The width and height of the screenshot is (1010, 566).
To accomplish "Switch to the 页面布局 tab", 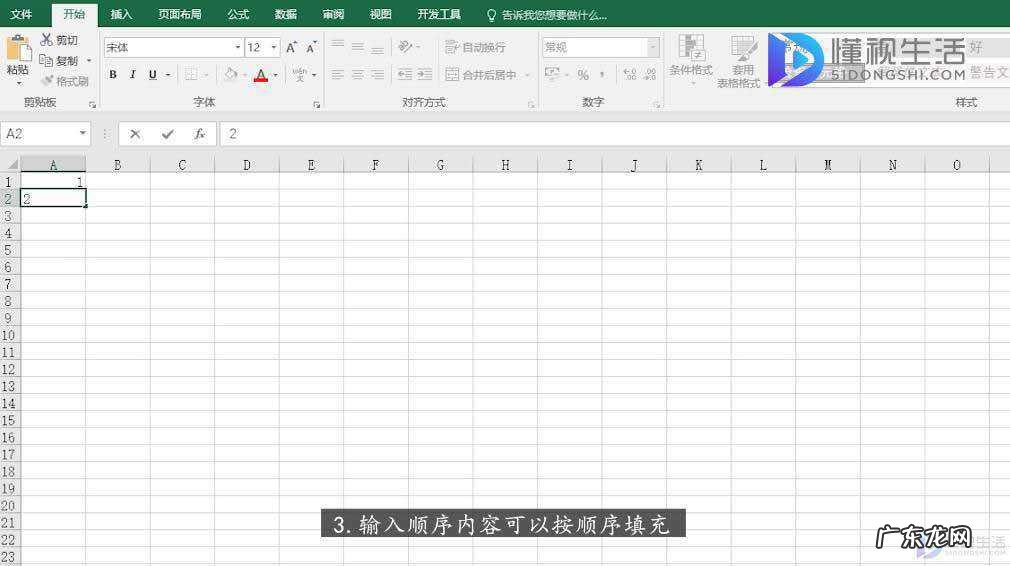I will click(x=180, y=14).
